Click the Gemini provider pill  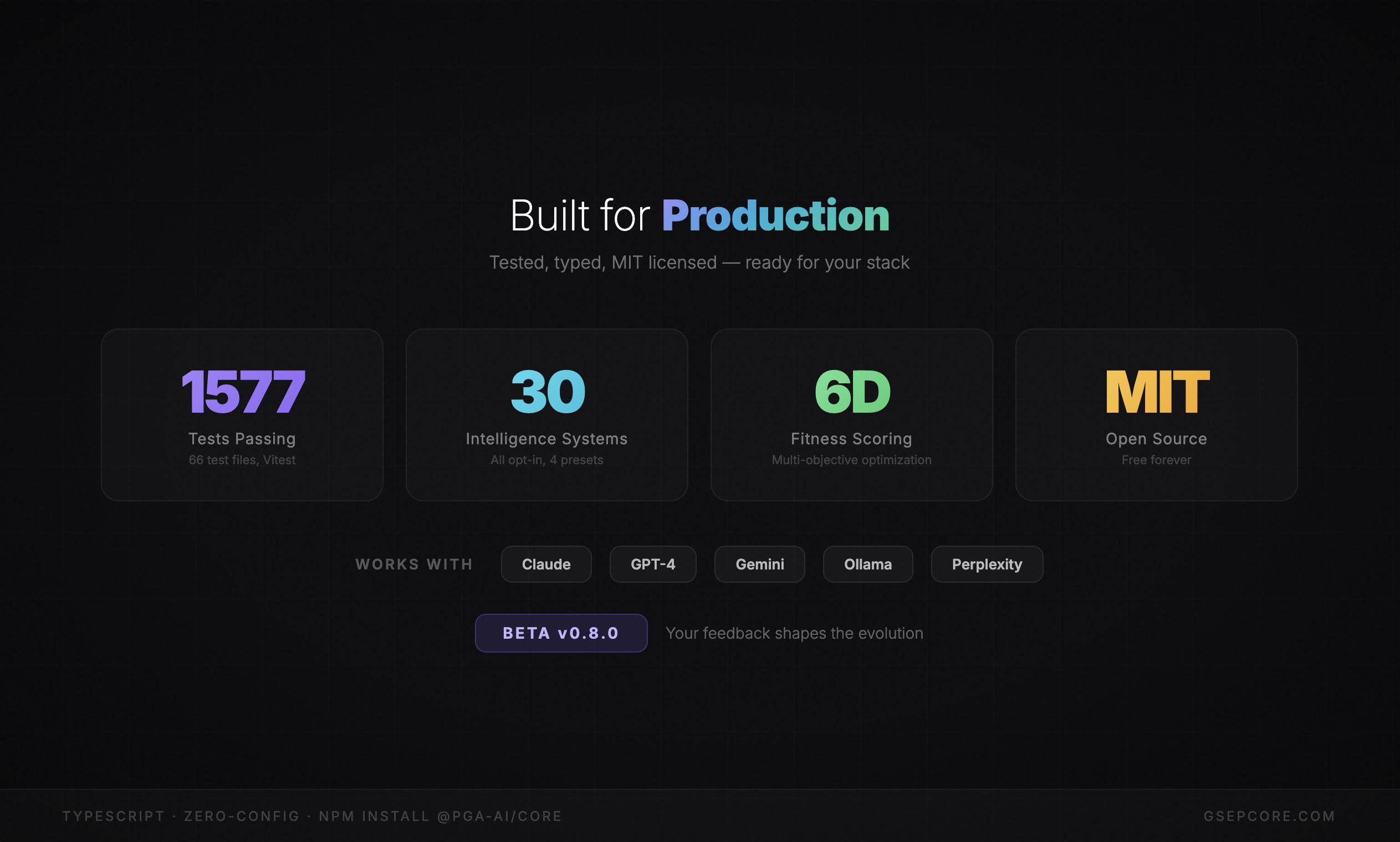(x=759, y=564)
